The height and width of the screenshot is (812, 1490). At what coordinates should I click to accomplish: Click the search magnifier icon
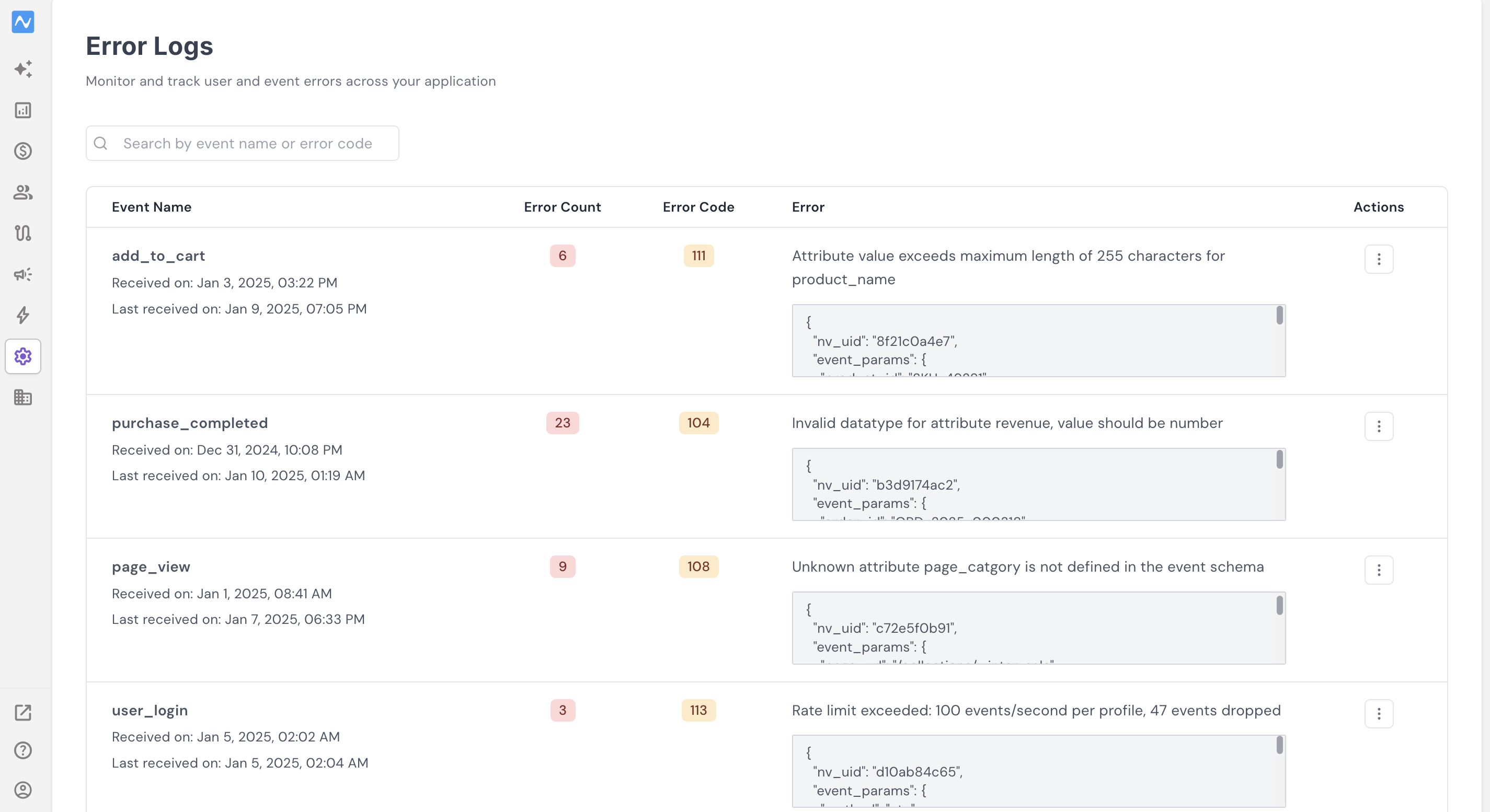pyautogui.click(x=101, y=143)
